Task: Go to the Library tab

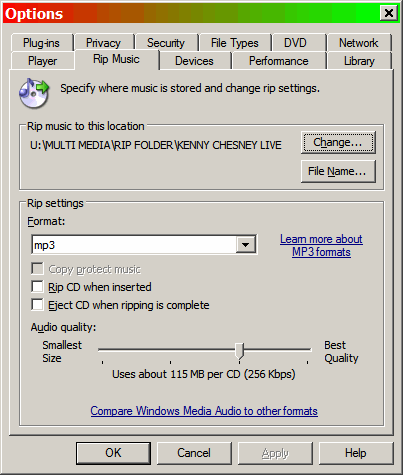Action: [359, 61]
